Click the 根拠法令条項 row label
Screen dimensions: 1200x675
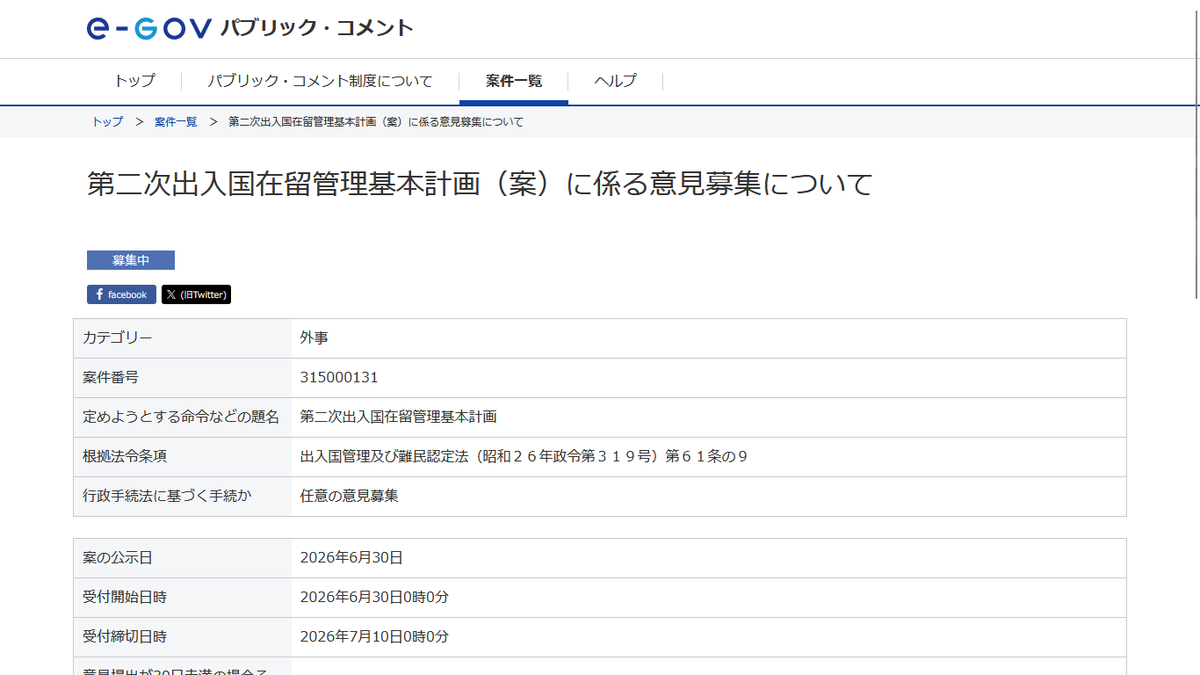coord(125,456)
